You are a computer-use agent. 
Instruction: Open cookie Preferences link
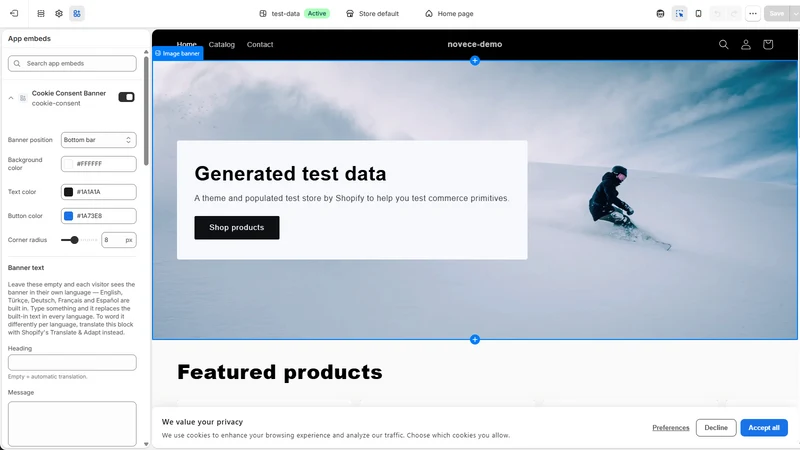(670, 428)
